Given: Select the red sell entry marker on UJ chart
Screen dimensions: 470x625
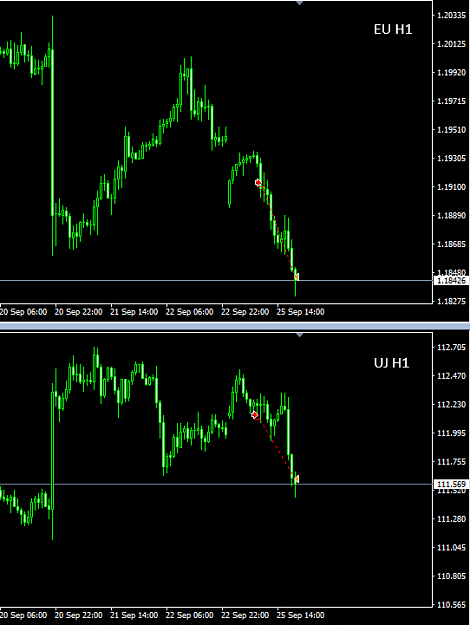Looking at the screenshot, I should click(255, 415).
